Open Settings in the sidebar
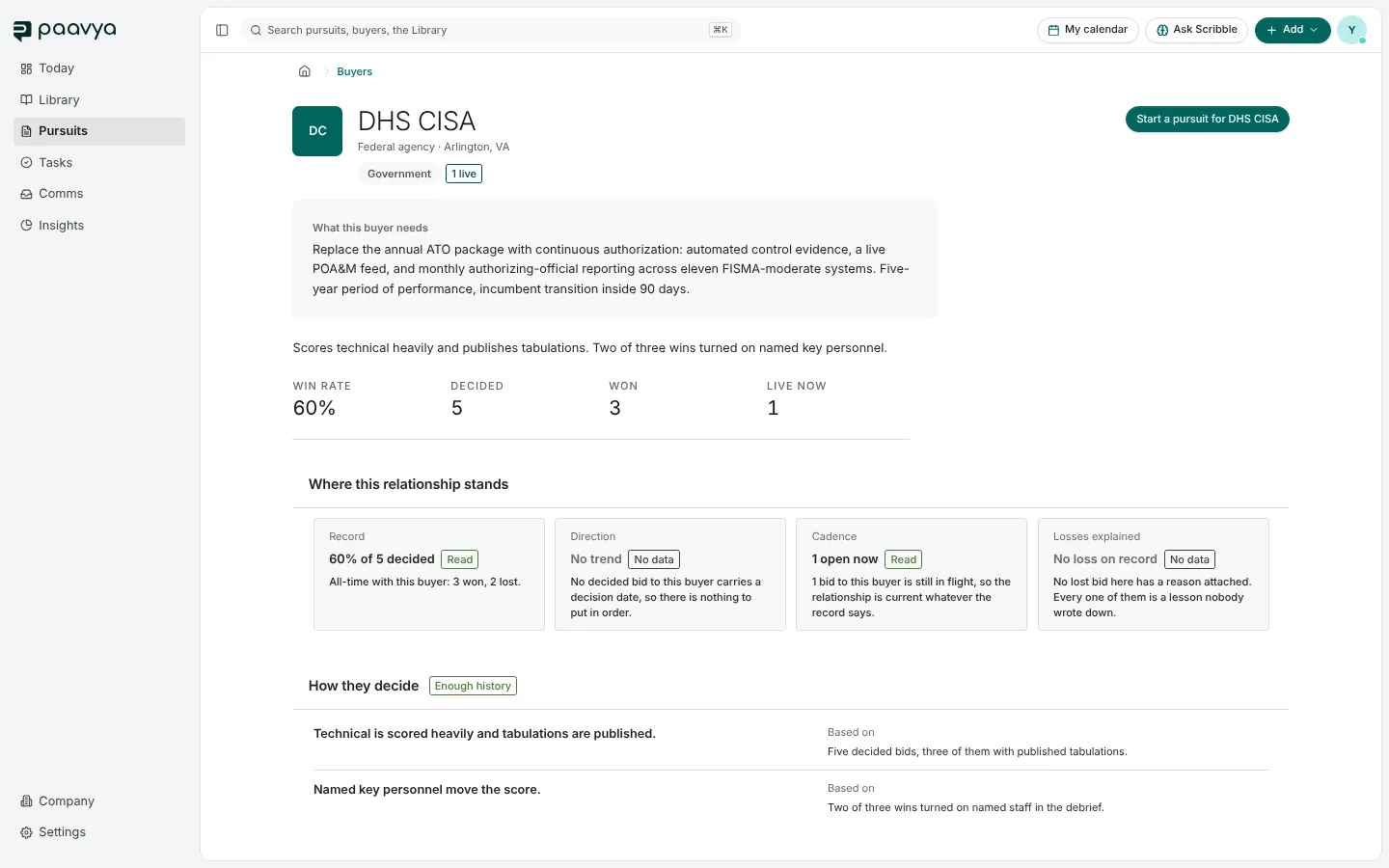 click(x=99, y=832)
